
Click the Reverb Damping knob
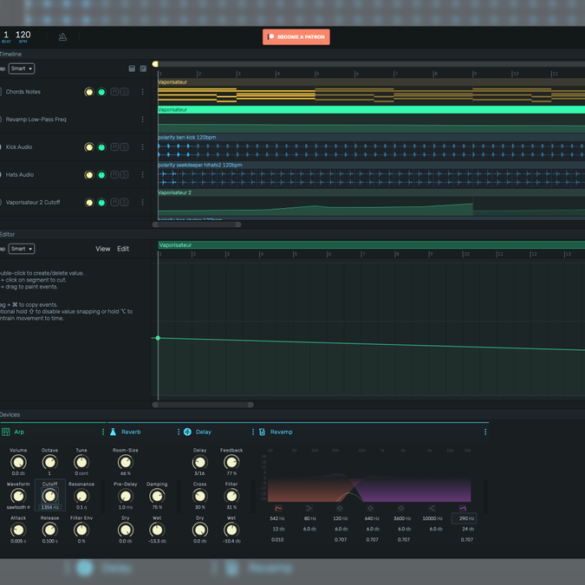[157, 496]
